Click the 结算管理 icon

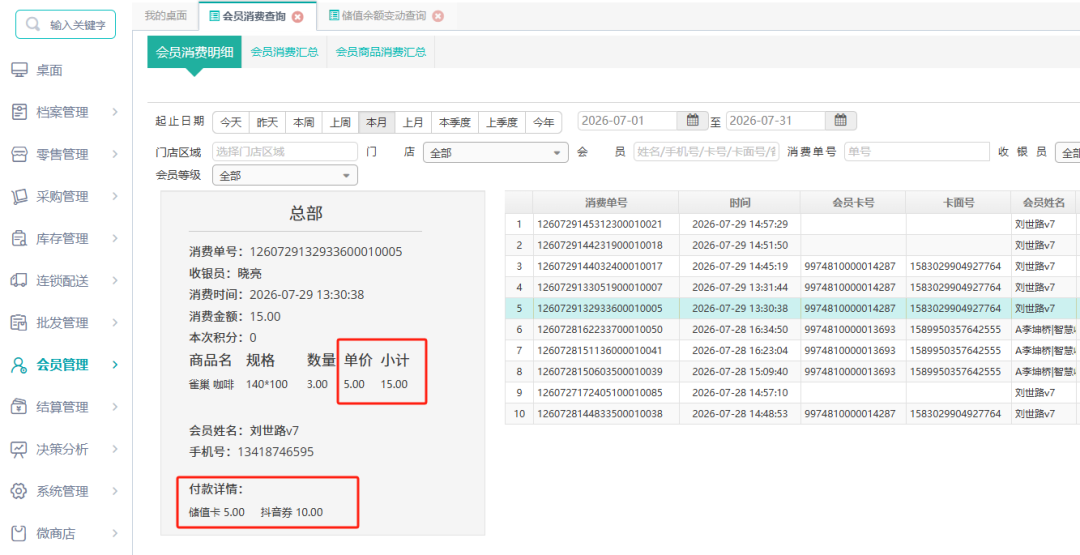coord(19,407)
